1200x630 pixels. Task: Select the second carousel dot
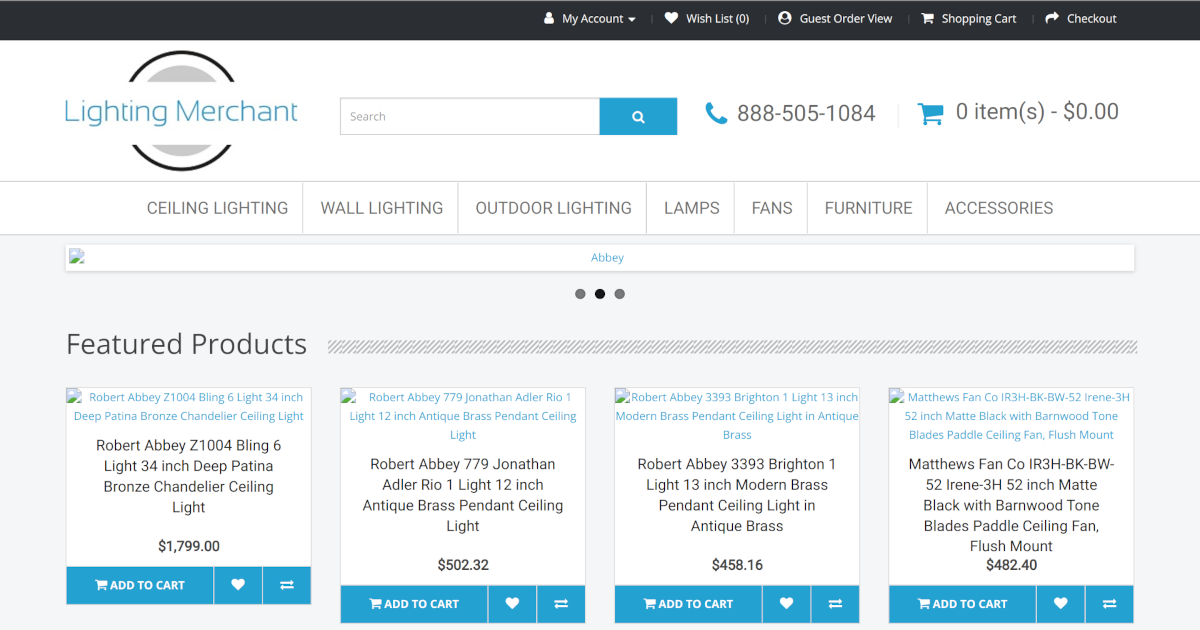600,294
